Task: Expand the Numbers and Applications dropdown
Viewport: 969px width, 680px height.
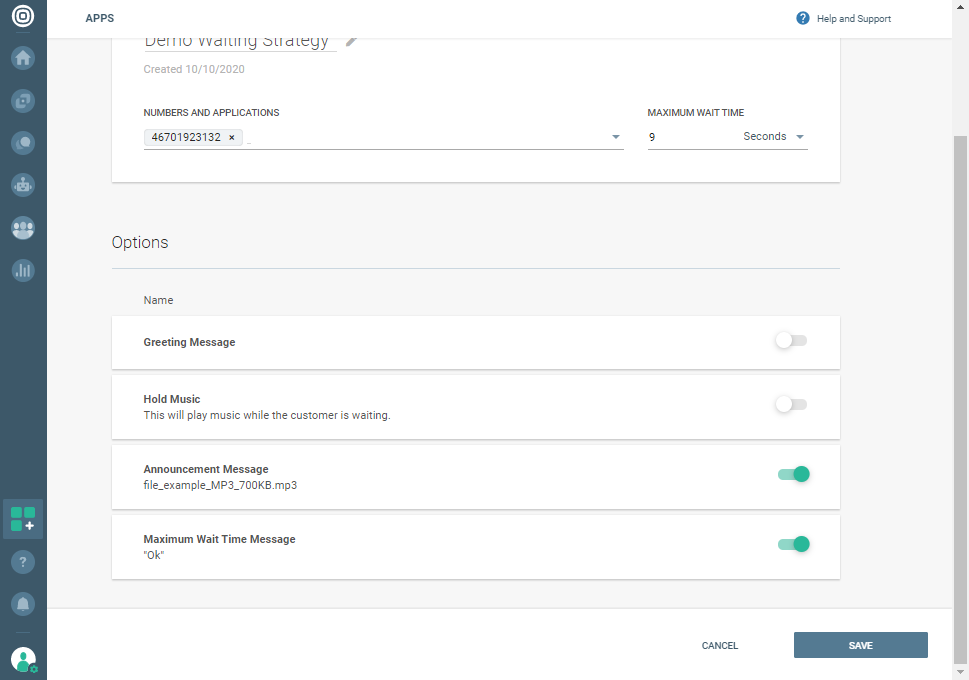Action: tap(616, 137)
